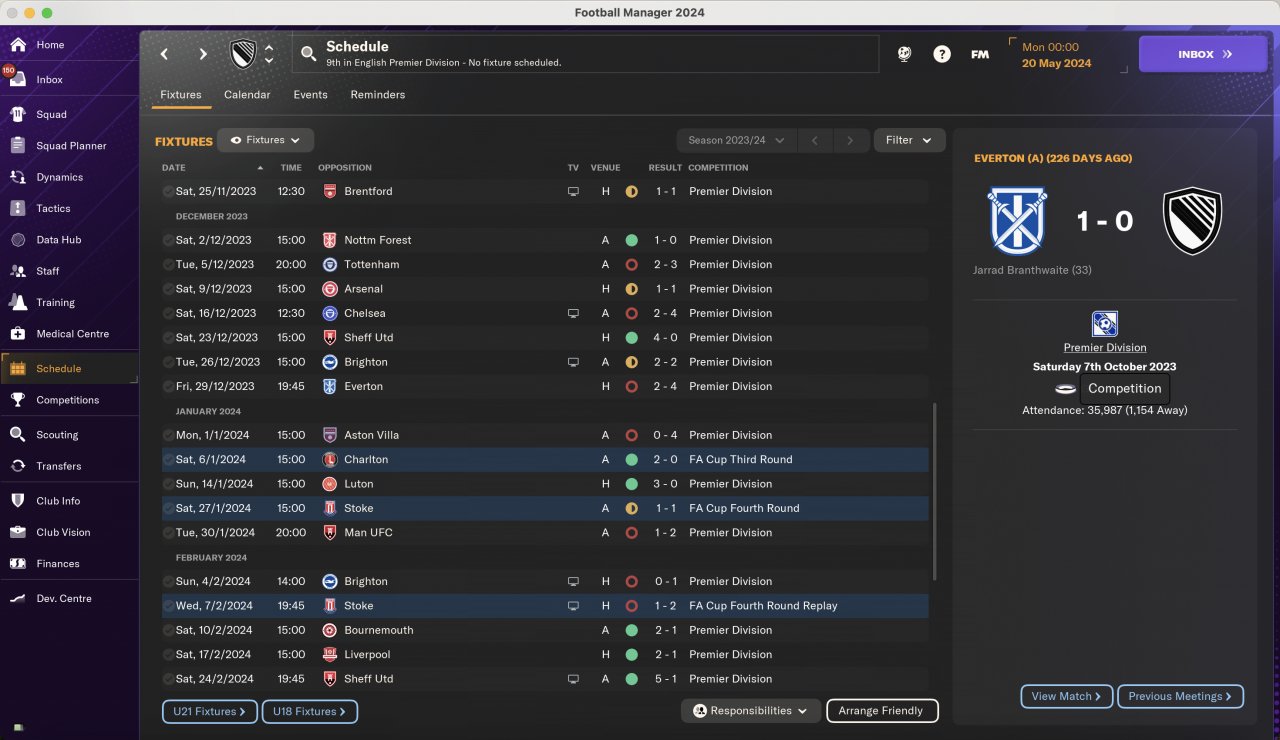Click the up chevron beside the club badge
1280x740 pixels.
click(268, 47)
